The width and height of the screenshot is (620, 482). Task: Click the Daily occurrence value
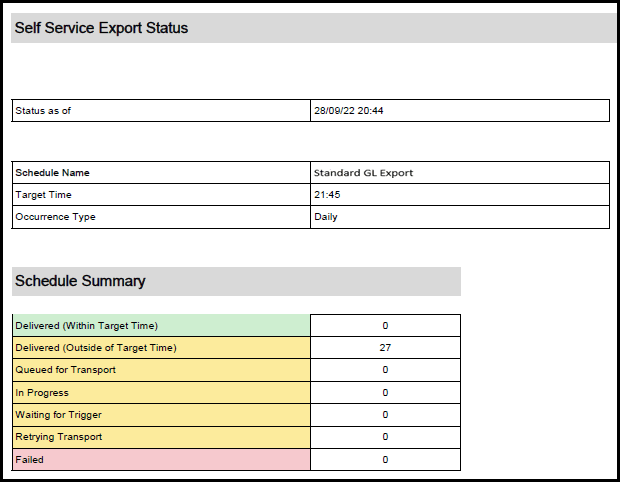(326, 217)
